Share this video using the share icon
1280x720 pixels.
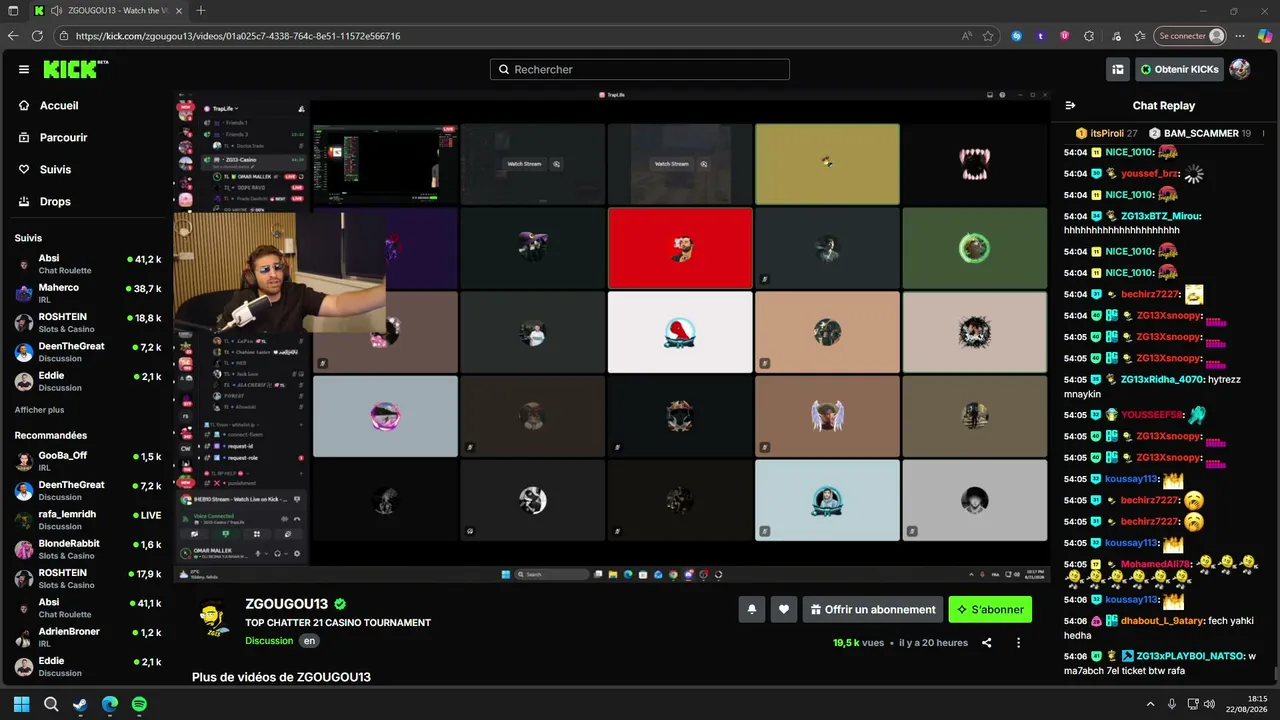pos(987,643)
